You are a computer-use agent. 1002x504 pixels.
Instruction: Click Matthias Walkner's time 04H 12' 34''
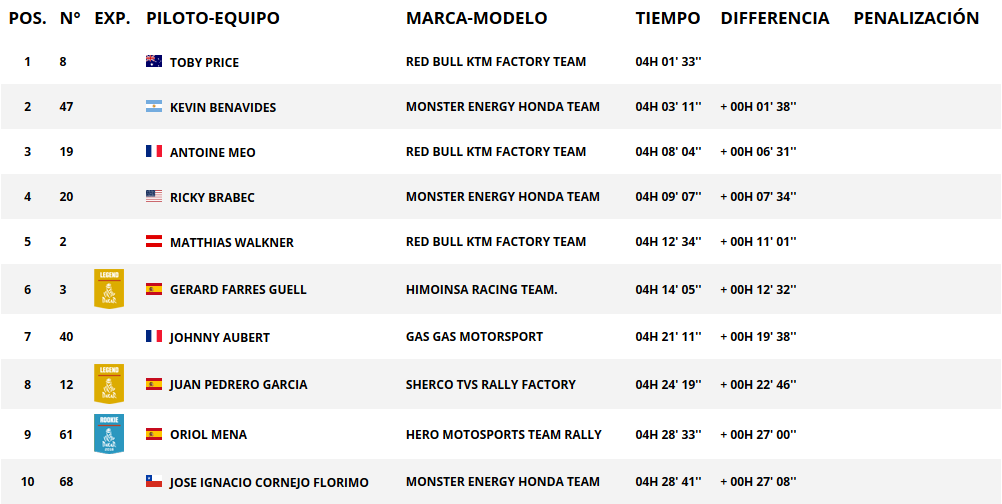click(x=668, y=241)
